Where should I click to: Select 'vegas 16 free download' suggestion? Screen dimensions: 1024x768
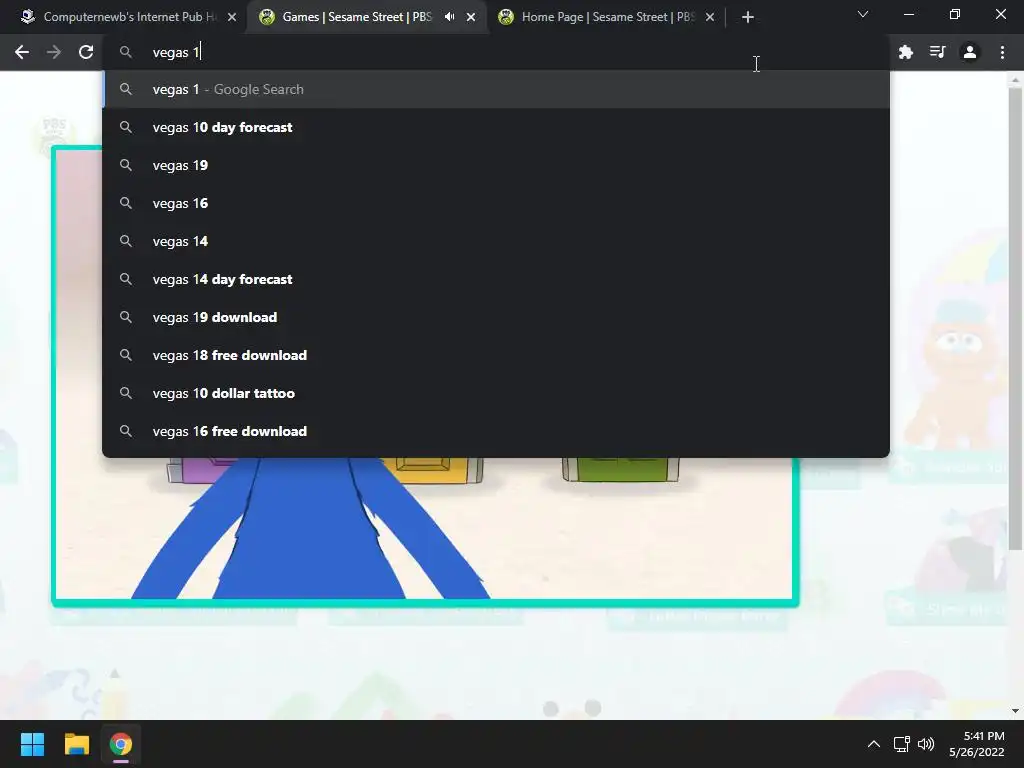tap(496, 431)
